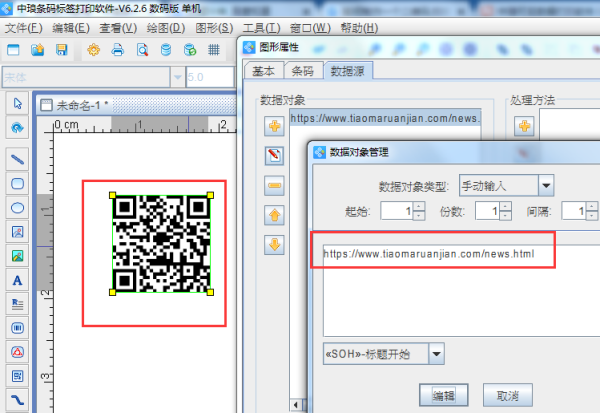Open 工具(T) menu
The image size is (600, 413).
pos(261,28)
